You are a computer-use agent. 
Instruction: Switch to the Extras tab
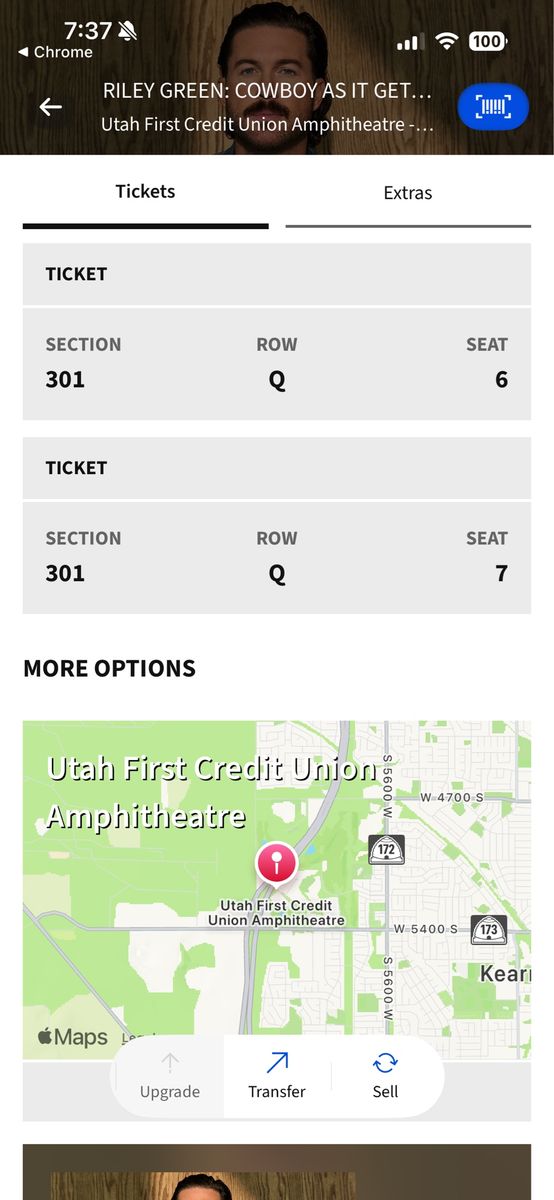408,193
